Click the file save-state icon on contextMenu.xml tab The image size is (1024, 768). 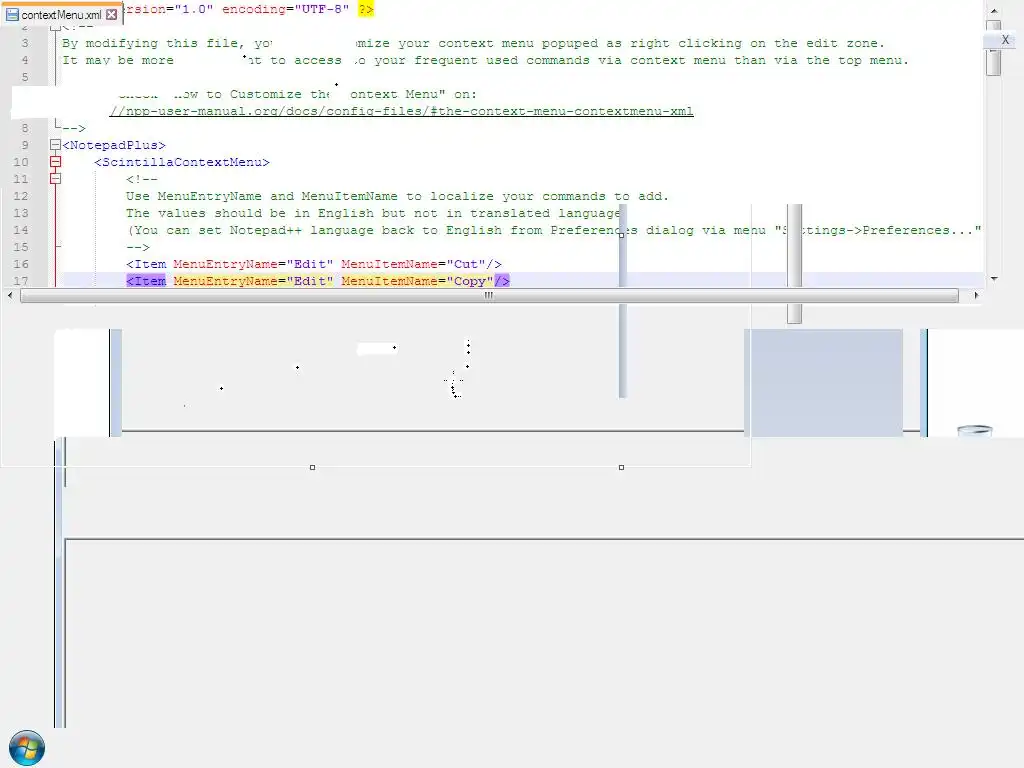pos(12,14)
